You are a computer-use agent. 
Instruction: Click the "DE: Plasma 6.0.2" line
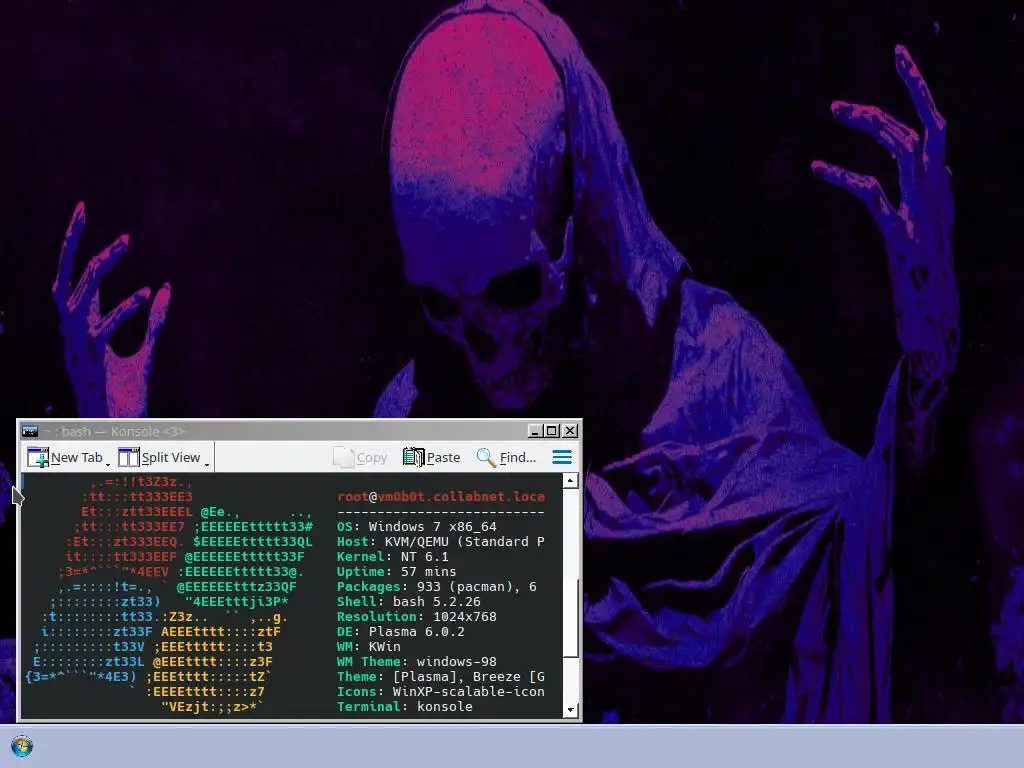pyautogui.click(x=401, y=632)
